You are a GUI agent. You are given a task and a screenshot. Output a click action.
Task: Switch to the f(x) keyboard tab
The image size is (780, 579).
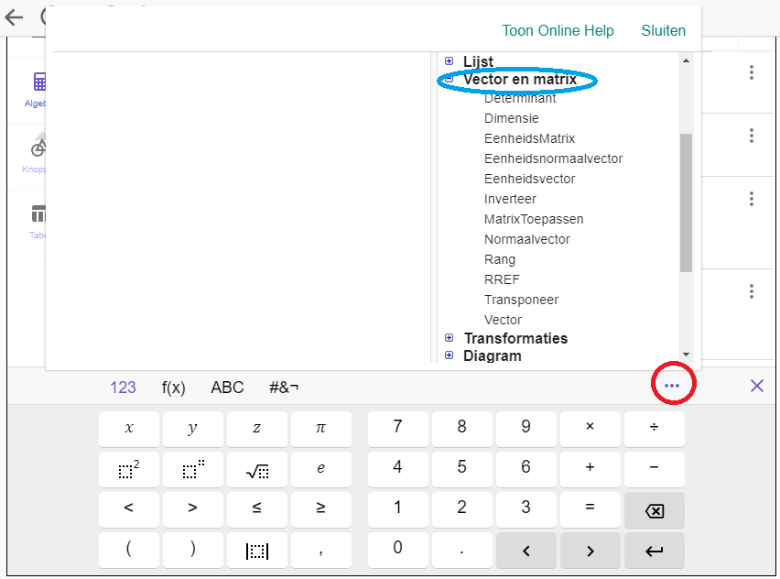173,387
